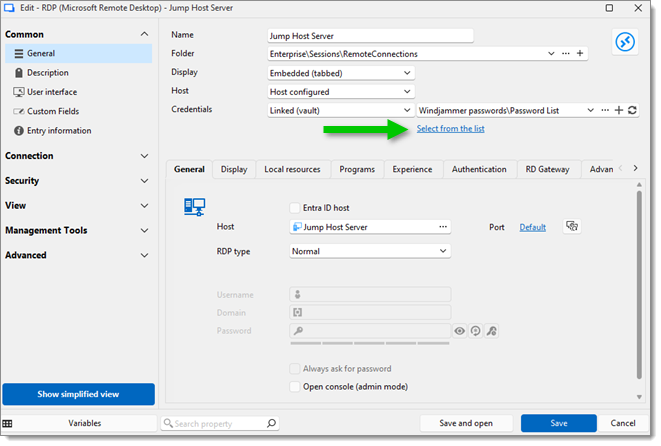Image resolution: width=661 pixels, height=446 pixels.
Task: Switch to the Programs tab
Action: coord(357,169)
